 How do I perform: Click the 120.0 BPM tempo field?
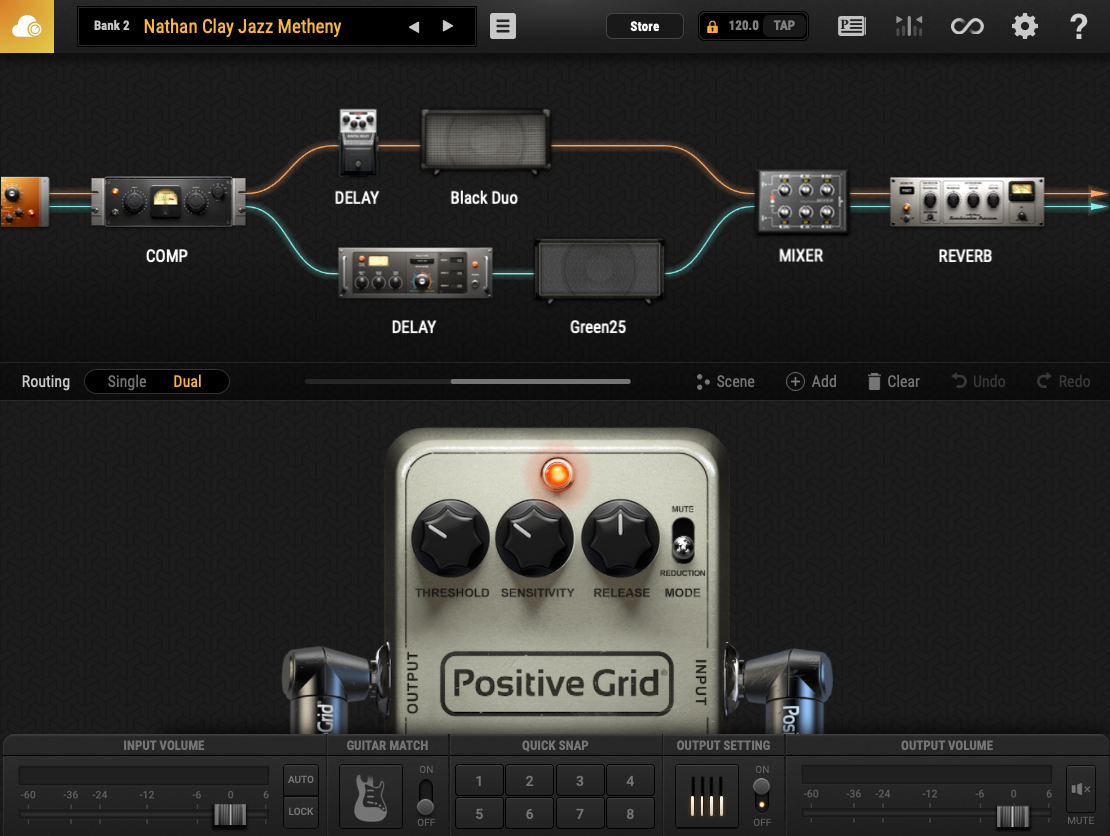pyautogui.click(x=743, y=25)
